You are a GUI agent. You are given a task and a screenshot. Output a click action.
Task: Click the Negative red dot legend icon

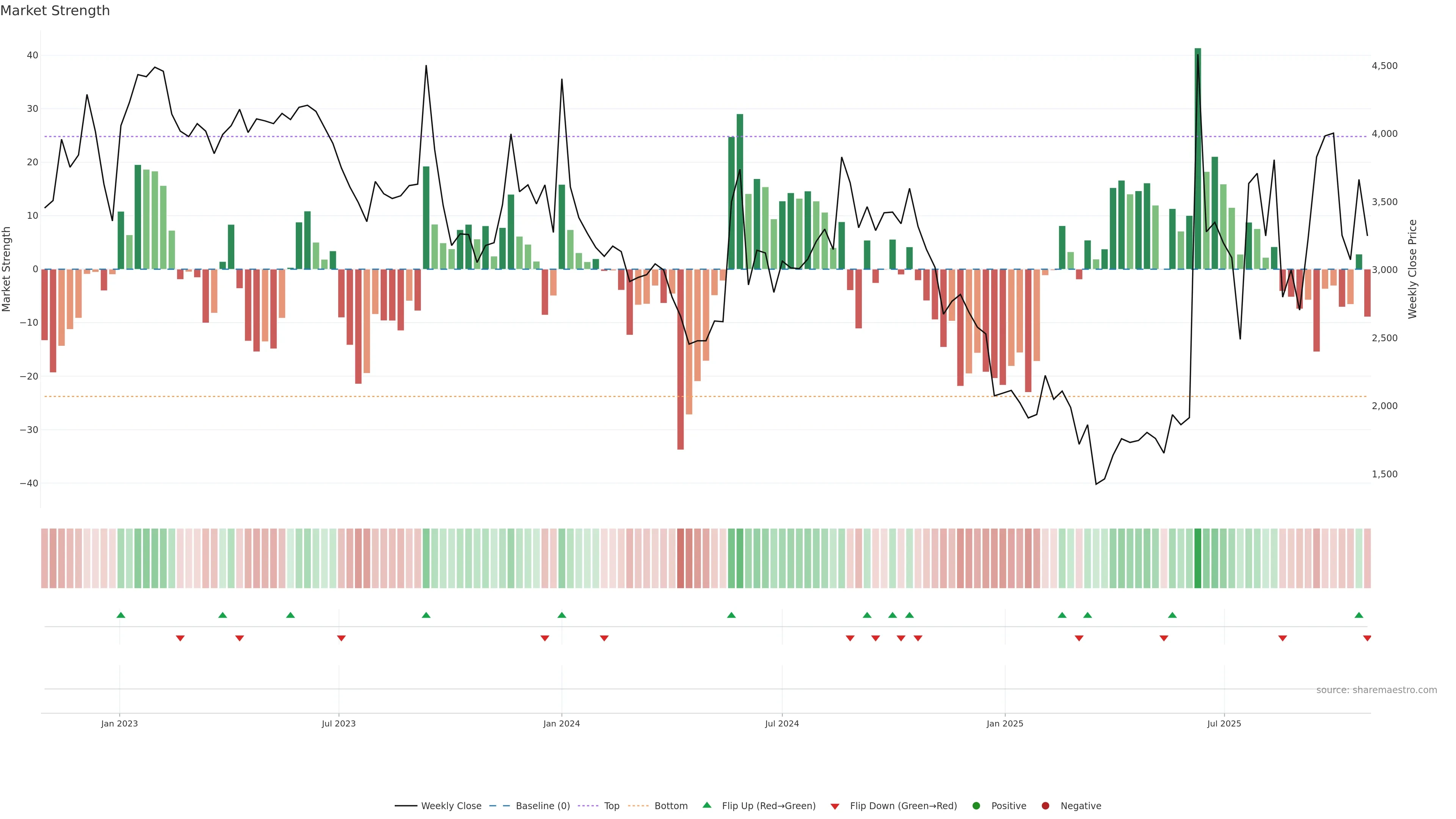[1045, 805]
